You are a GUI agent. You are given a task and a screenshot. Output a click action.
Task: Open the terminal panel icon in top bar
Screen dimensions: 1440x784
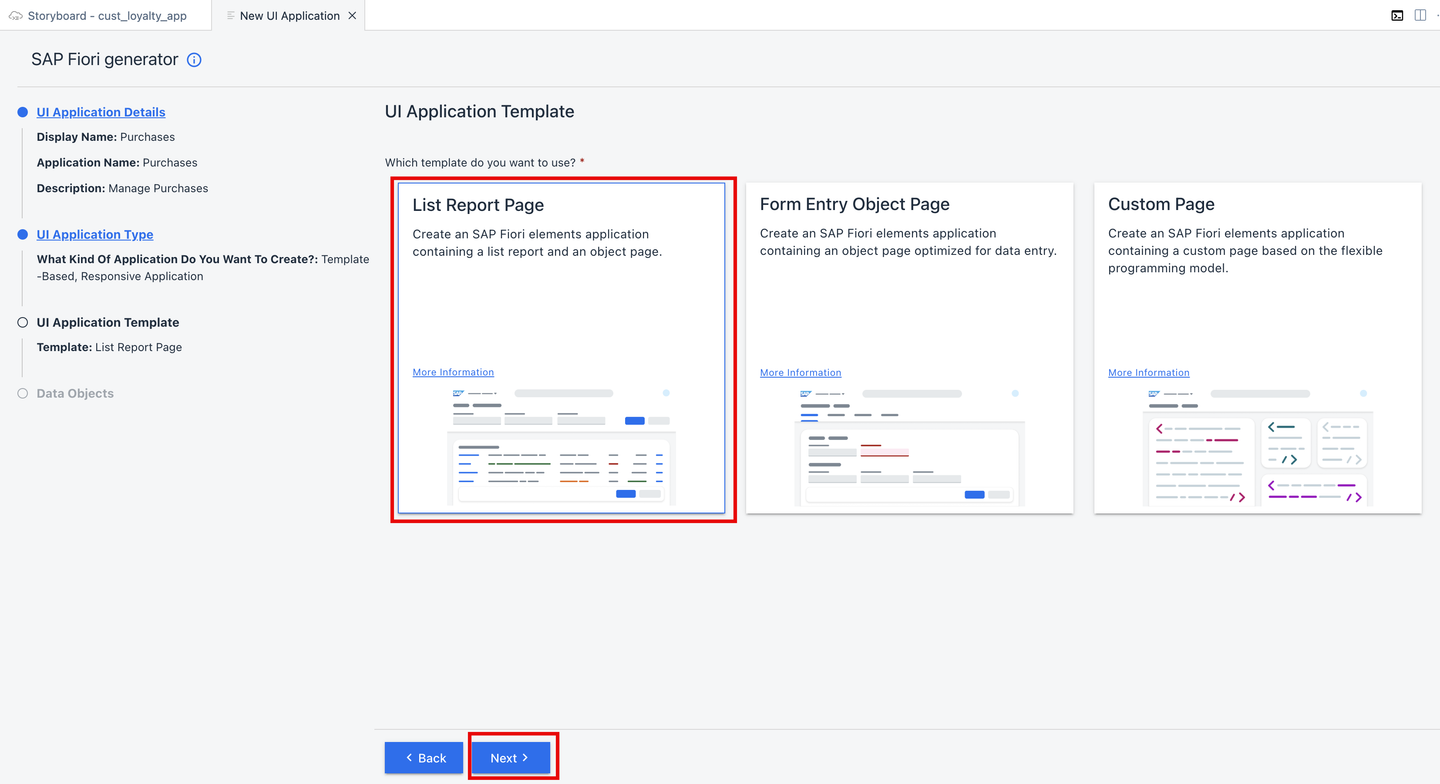point(1397,15)
